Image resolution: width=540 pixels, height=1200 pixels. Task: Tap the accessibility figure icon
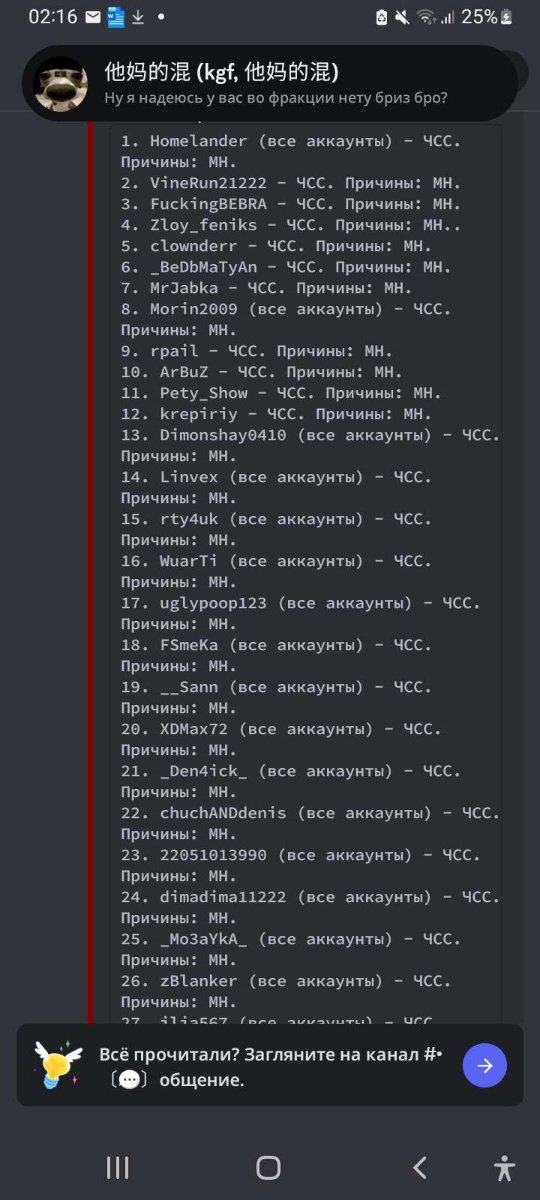coord(505,1167)
